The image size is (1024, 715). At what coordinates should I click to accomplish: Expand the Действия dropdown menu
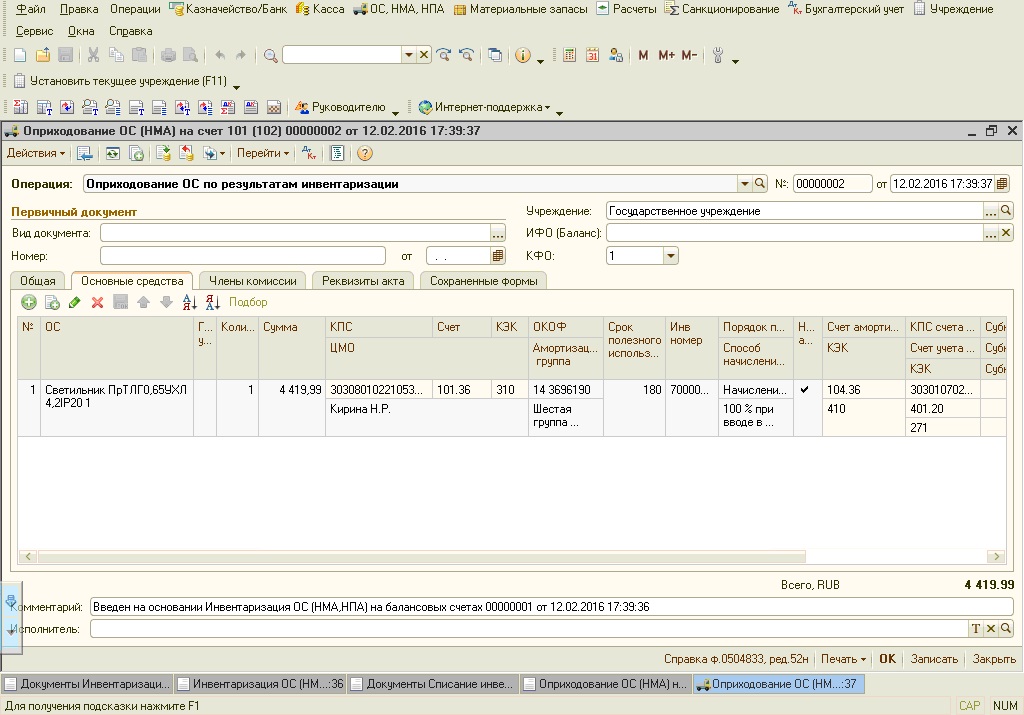[x=36, y=153]
